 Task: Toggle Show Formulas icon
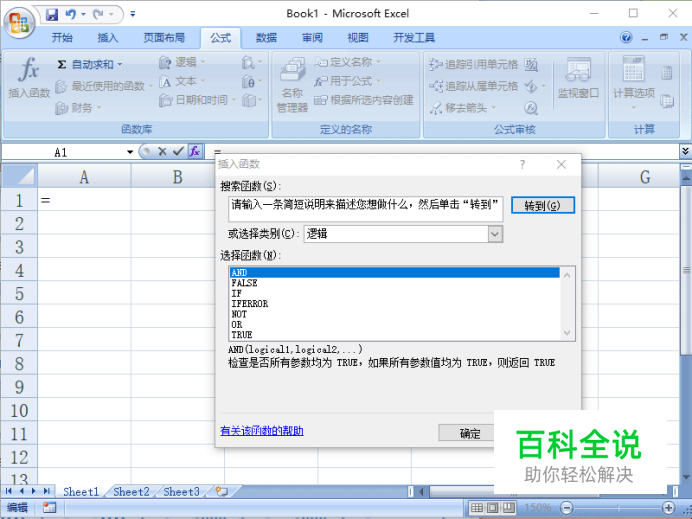[x=531, y=64]
